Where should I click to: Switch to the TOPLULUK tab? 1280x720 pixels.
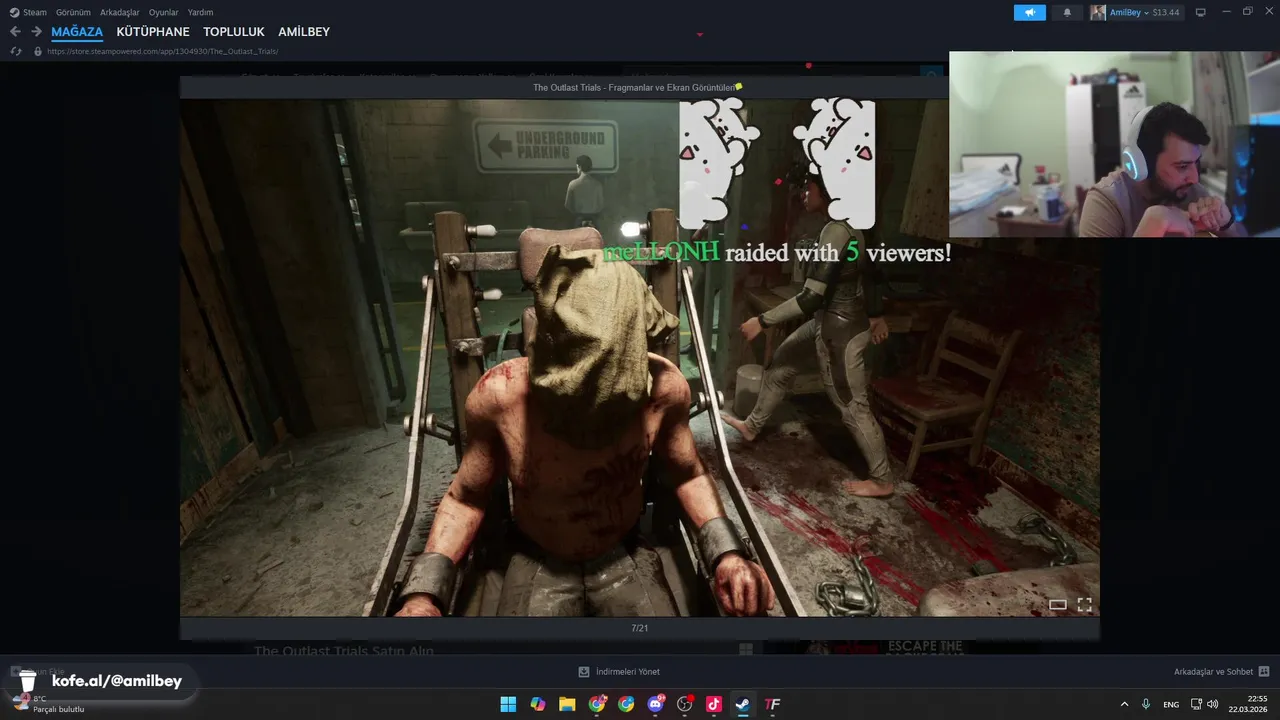[234, 32]
